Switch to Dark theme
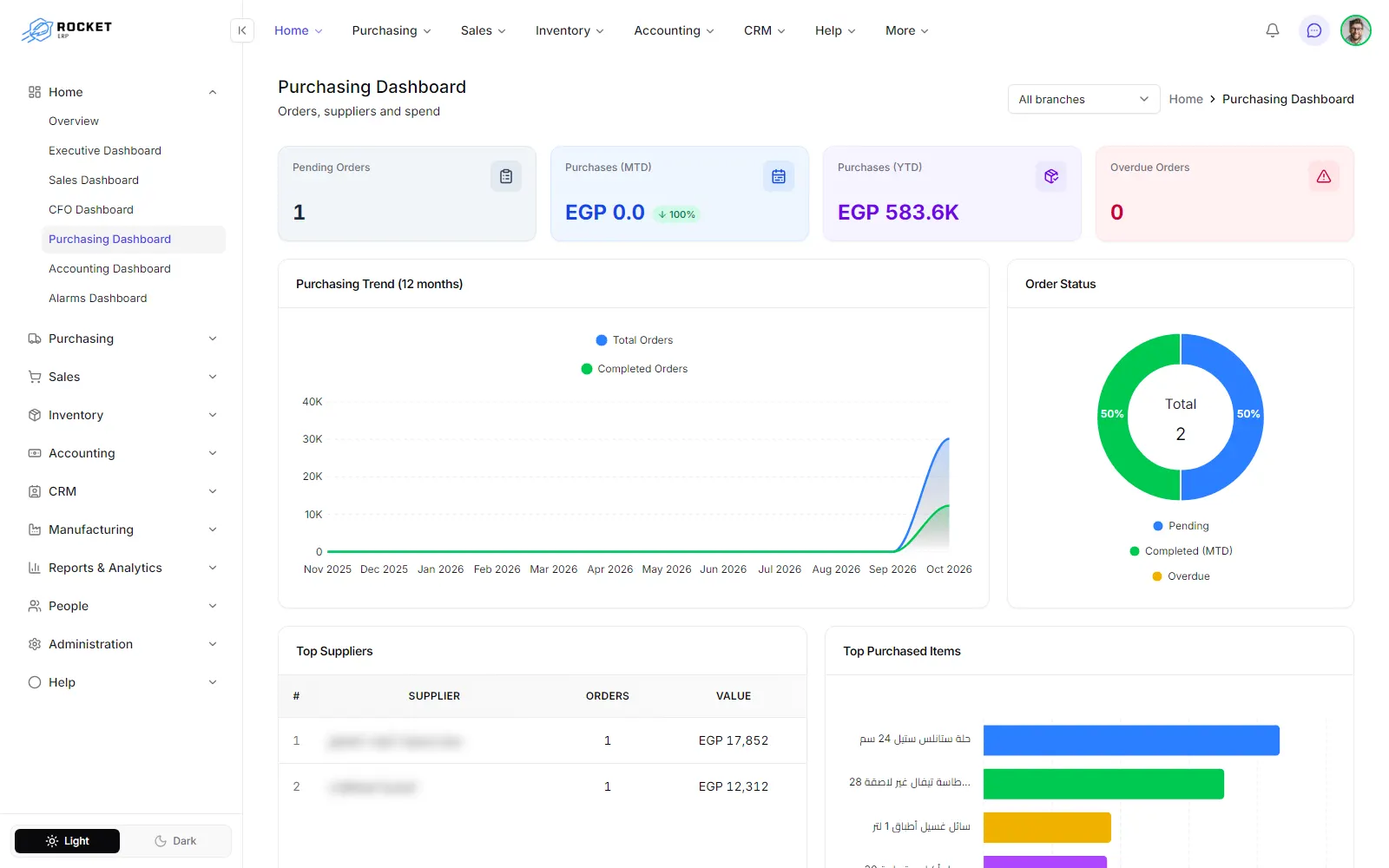Screen dimensions: 1389x868 coord(175,841)
